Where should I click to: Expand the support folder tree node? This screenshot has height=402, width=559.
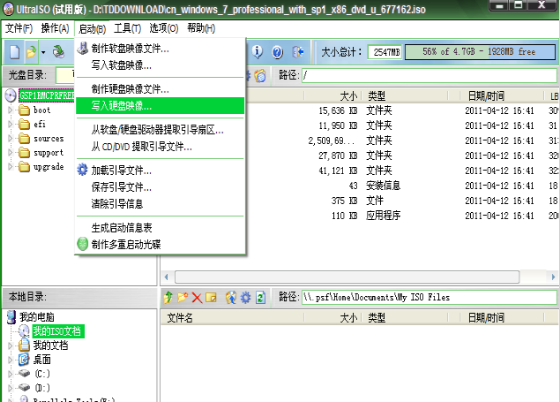tap(10, 153)
